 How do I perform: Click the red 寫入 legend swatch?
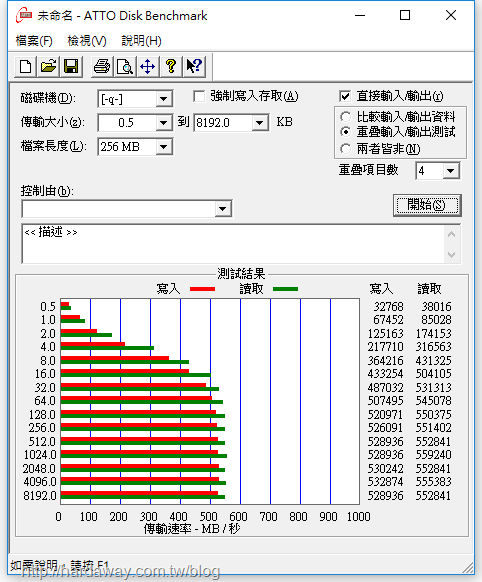pos(202,289)
